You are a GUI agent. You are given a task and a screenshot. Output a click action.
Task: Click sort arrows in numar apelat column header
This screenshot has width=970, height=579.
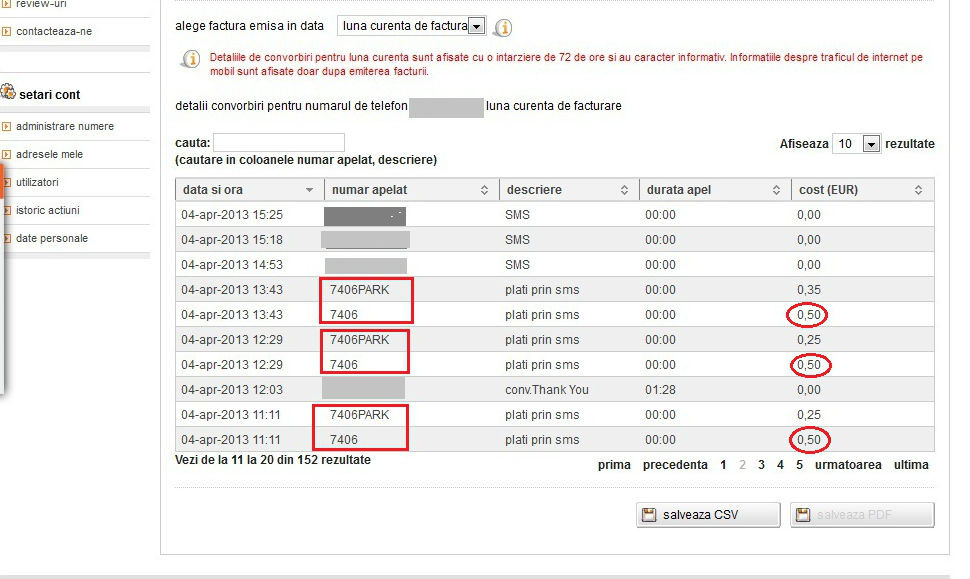[x=485, y=190]
